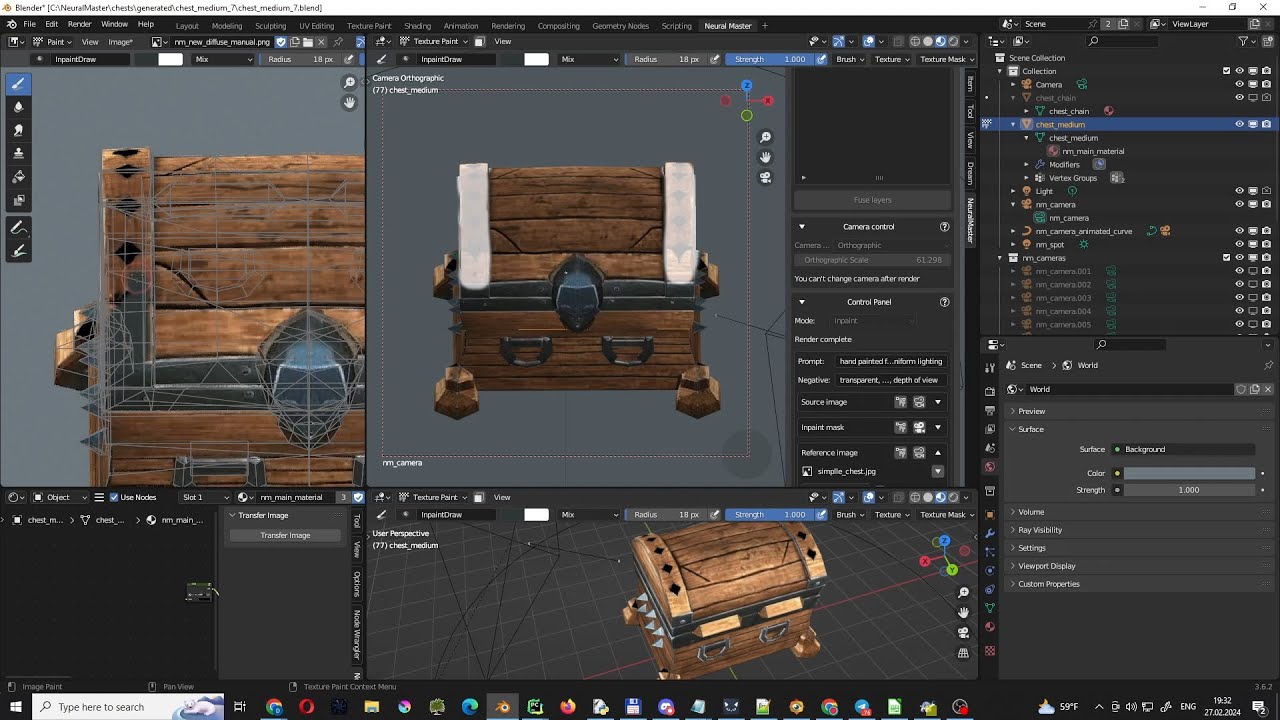Hide chest_medium with its eye icon
This screenshot has height=720, width=1280.
(x=1239, y=124)
